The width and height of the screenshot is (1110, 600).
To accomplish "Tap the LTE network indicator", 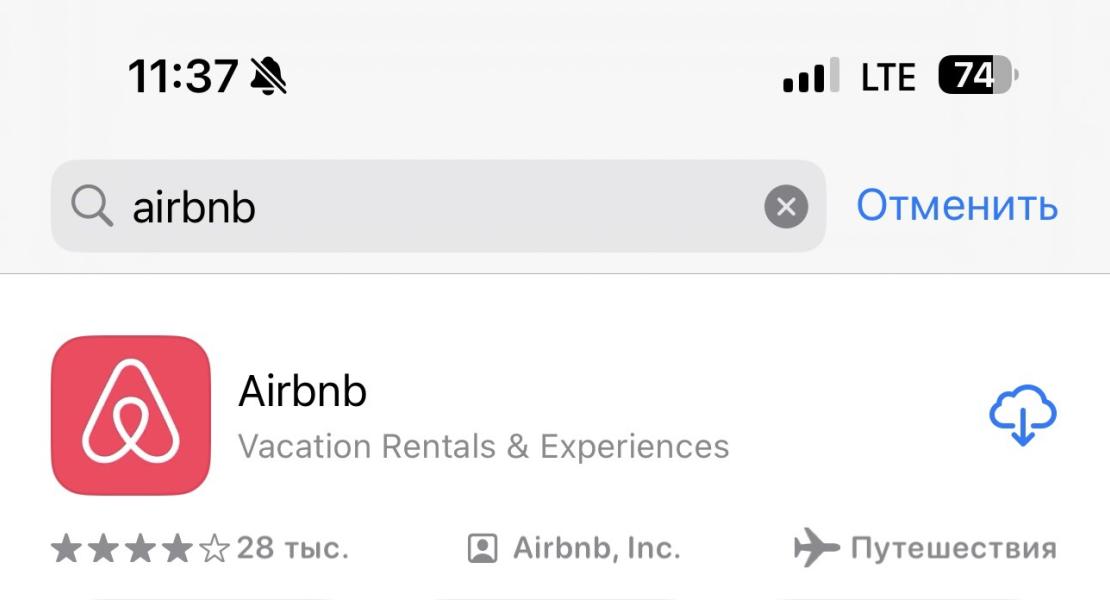I will (888, 76).
